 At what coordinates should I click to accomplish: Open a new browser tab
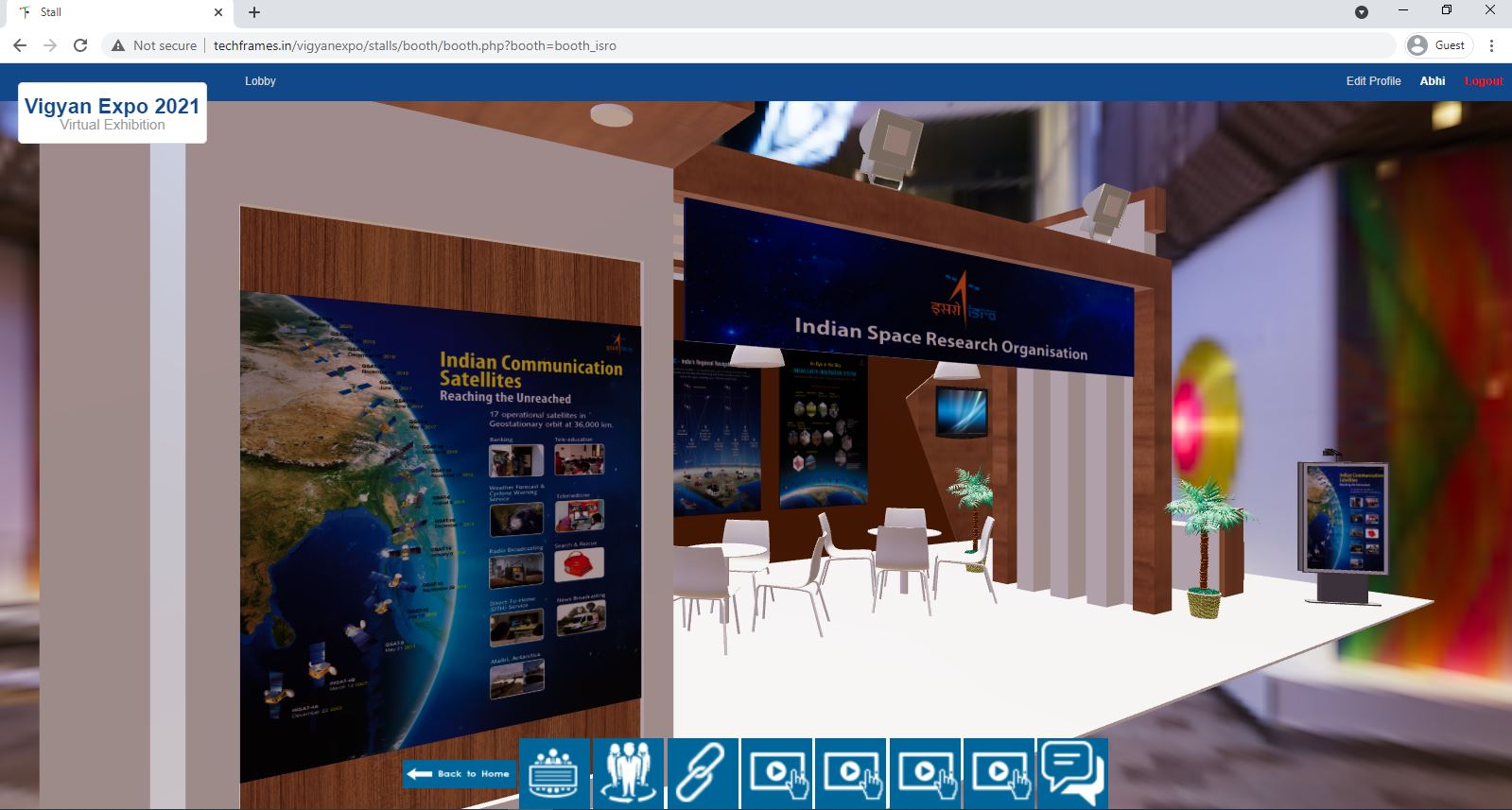click(254, 12)
